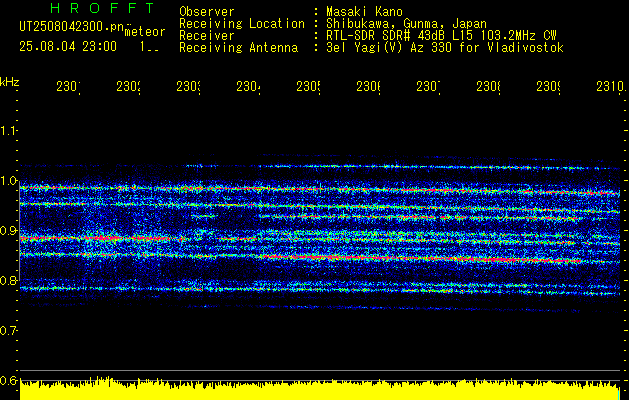629x400 pixels.
Task: Click the kHz axis unit label
Action: [10, 82]
